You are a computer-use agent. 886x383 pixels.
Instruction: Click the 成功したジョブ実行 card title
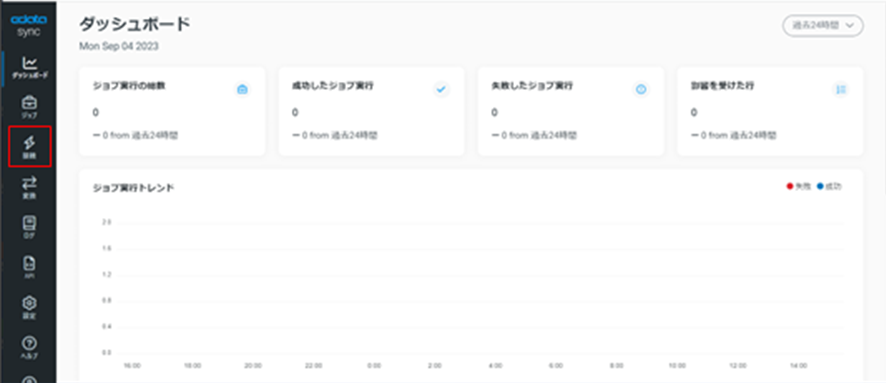click(x=333, y=86)
